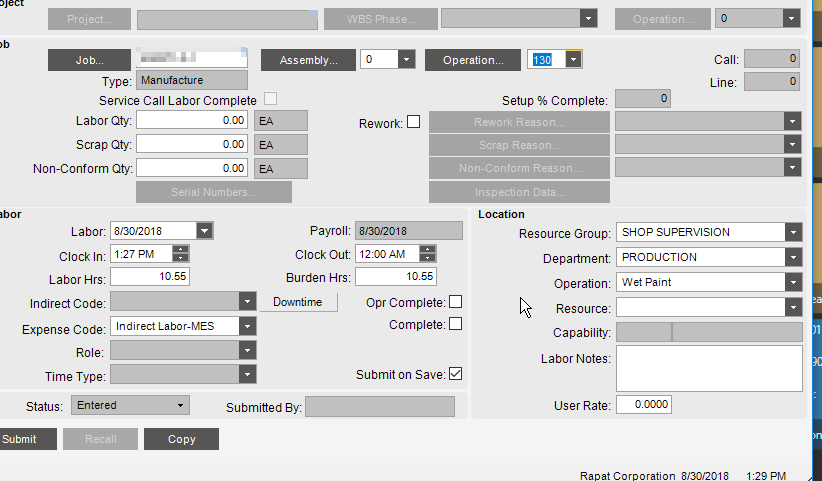The height and width of the screenshot is (481, 822).
Task: Click the Non-Conform Qty field
Action: click(192, 169)
